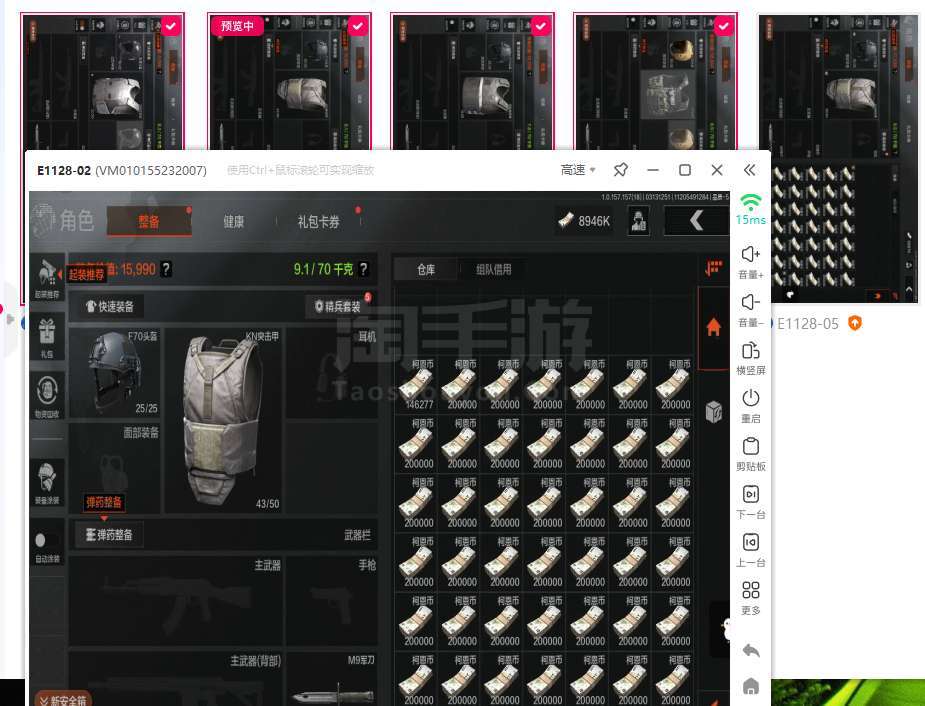Image resolution: width=925 pixels, height=706 pixels.
Task: Click the 弹药整备 ammo prep button
Action: [109, 535]
